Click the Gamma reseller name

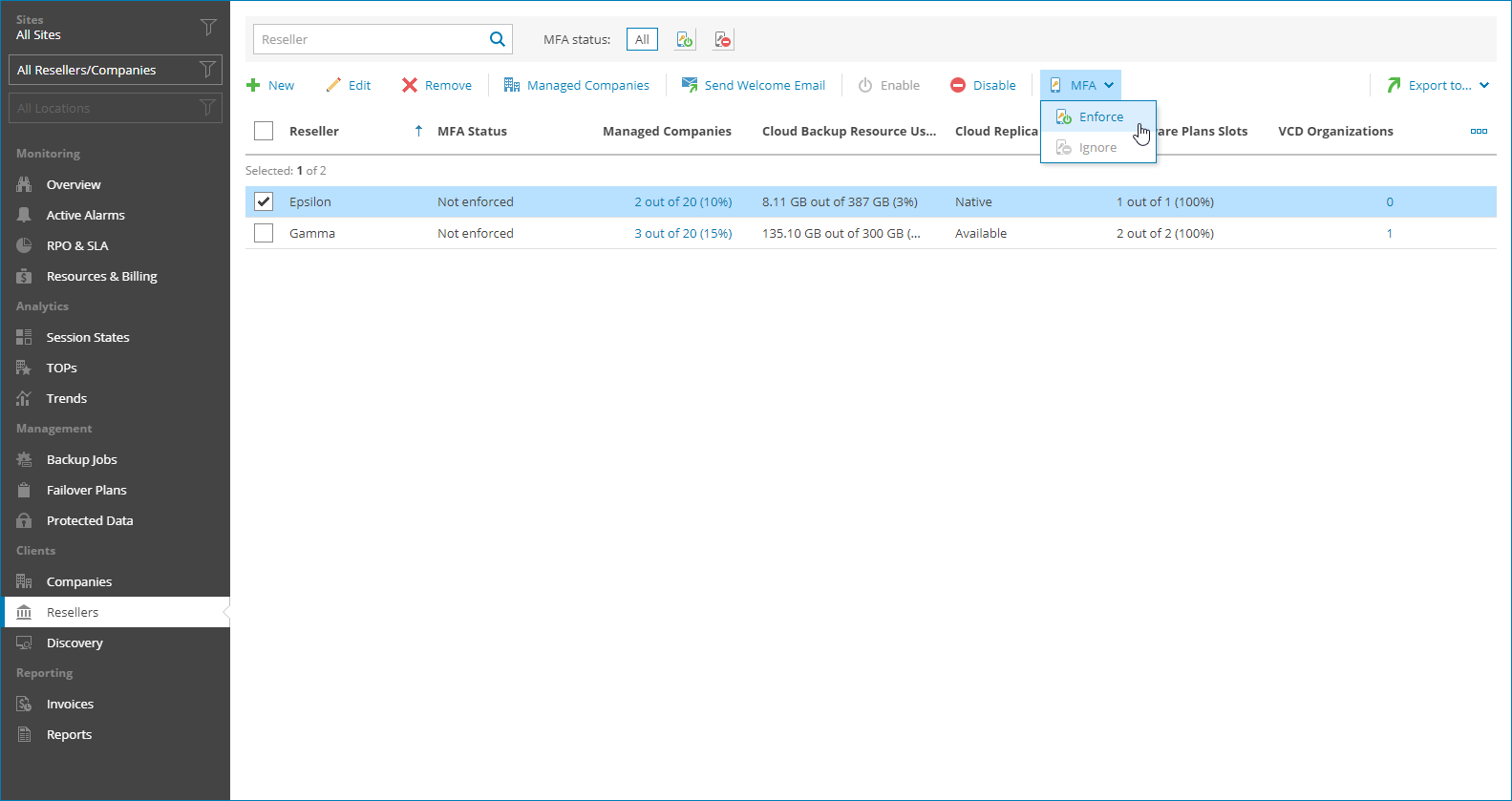312,233
